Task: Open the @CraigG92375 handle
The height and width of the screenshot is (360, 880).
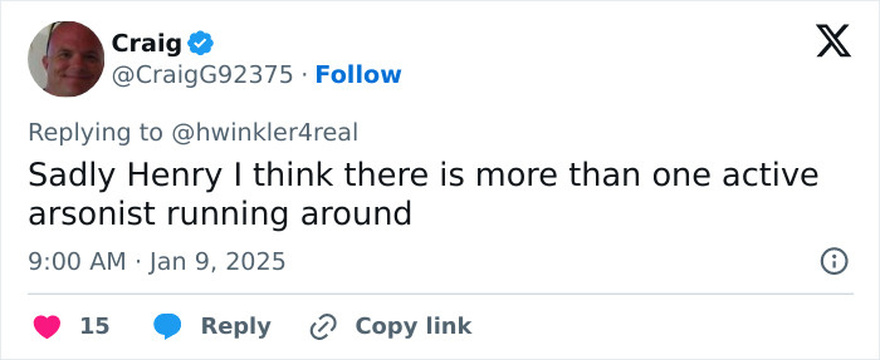Action: tap(202, 75)
